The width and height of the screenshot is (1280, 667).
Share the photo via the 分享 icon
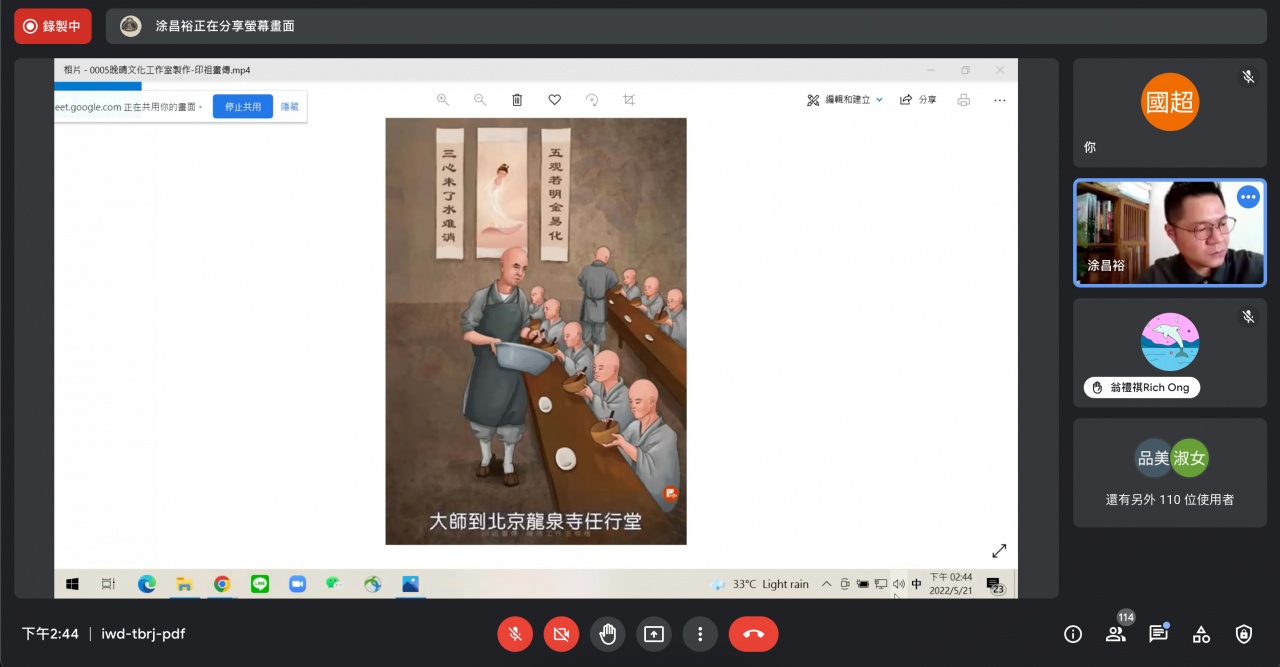[917, 100]
